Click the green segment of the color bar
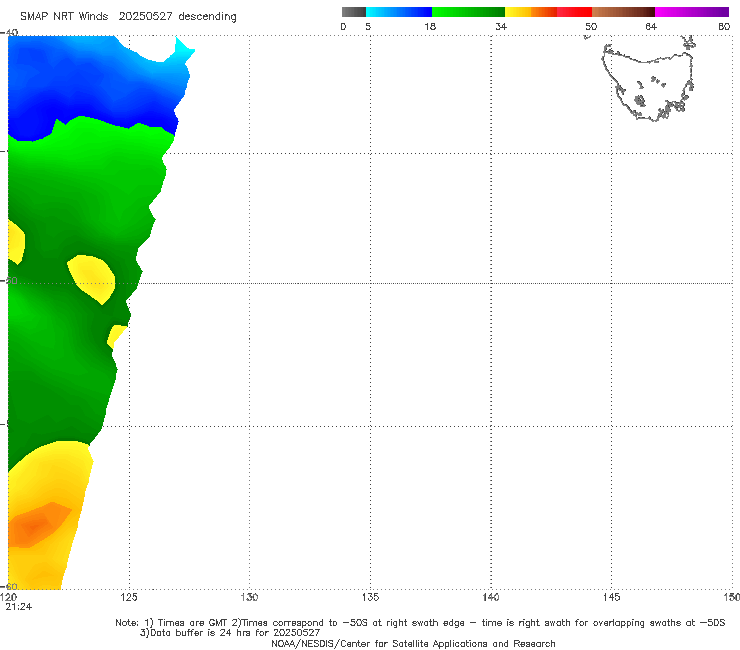 pyautogui.click(x=468, y=12)
